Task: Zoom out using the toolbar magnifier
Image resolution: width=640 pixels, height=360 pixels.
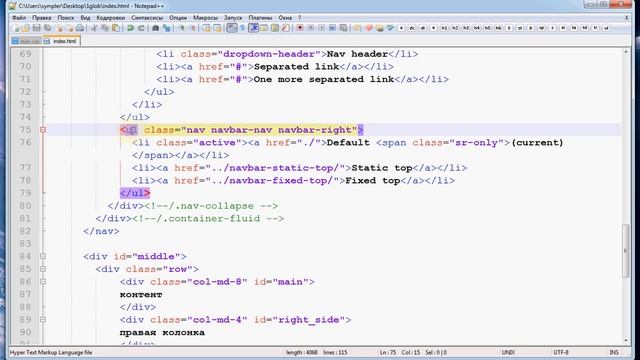Action: [x=192, y=28]
